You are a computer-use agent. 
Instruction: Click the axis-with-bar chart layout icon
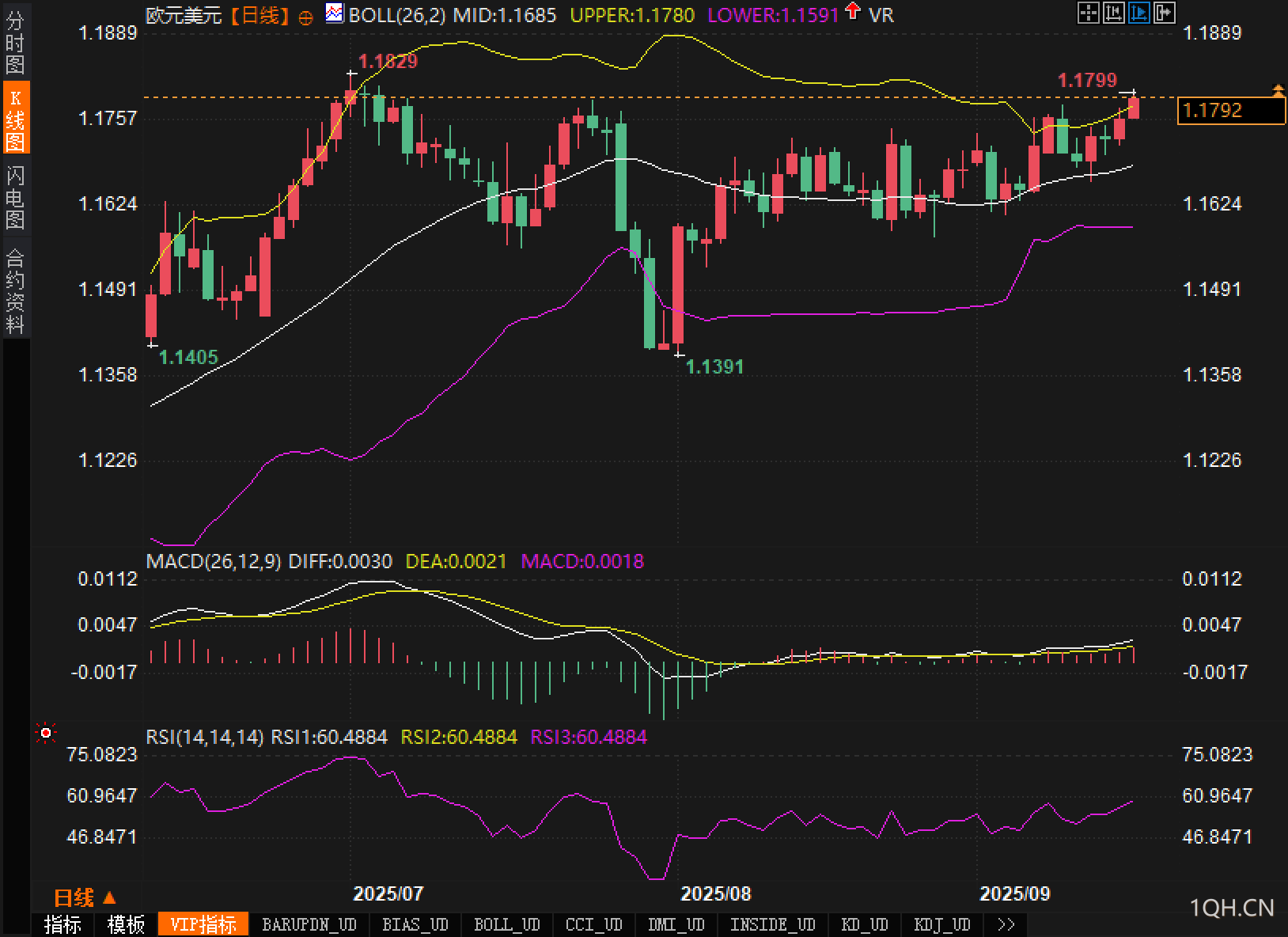pos(1114,13)
